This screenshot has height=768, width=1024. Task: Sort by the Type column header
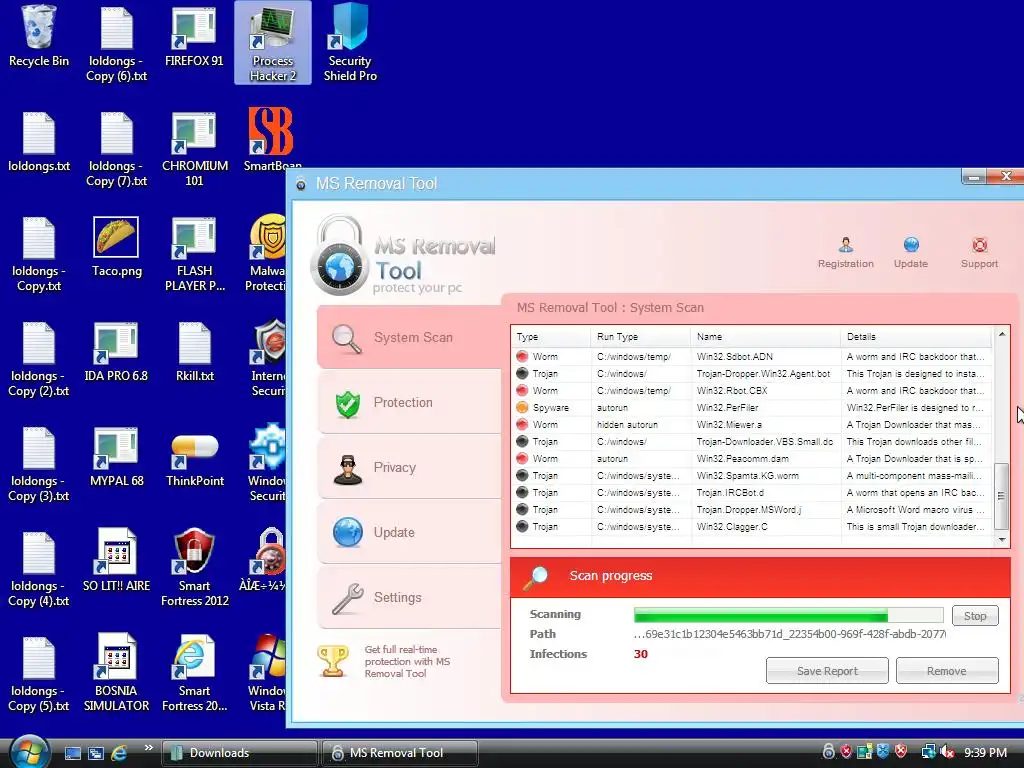(x=551, y=336)
